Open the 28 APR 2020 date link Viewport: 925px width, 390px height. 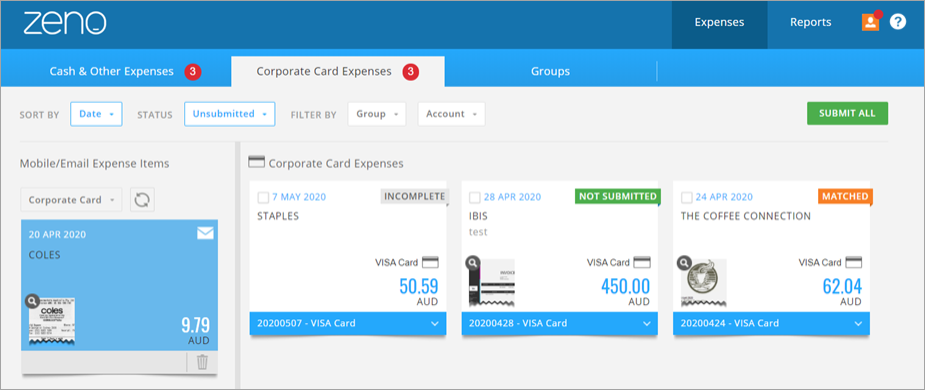pos(511,197)
